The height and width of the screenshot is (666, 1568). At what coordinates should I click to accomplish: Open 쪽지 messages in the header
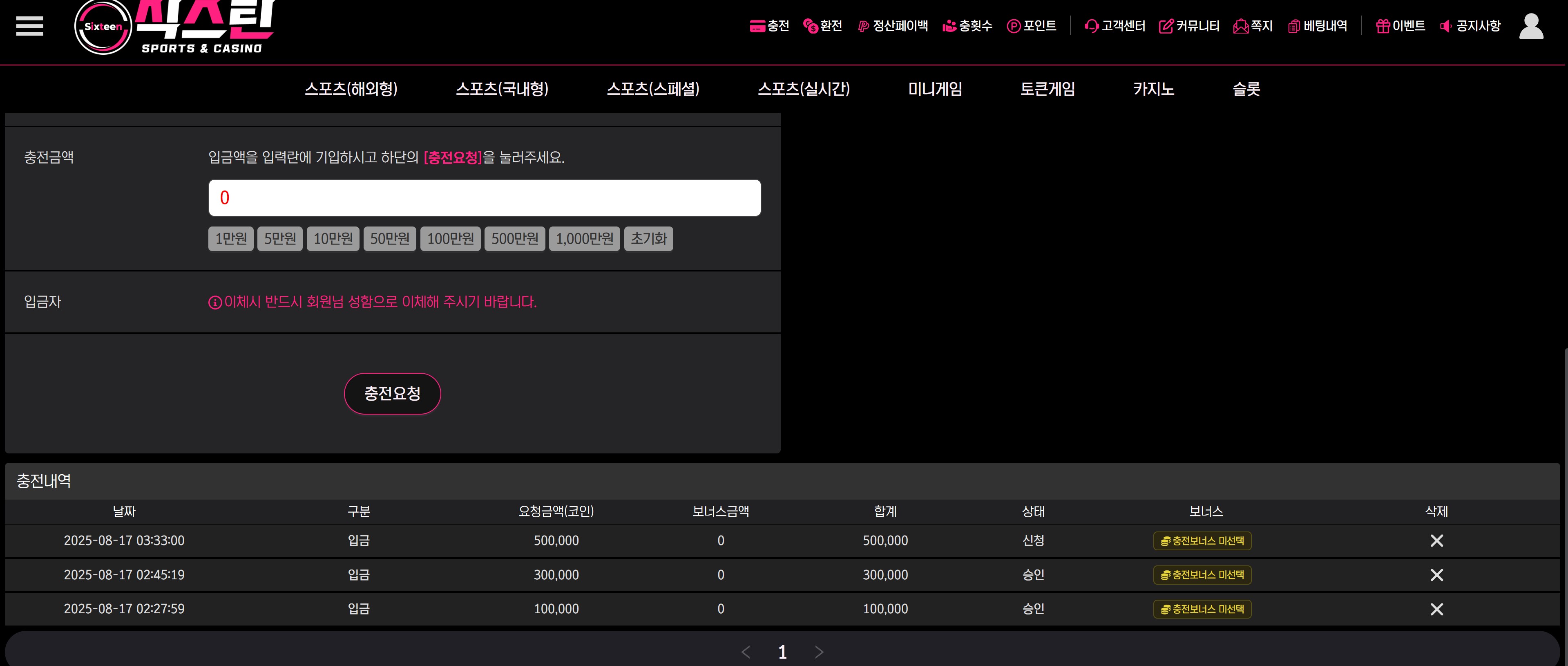coord(1253,26)
